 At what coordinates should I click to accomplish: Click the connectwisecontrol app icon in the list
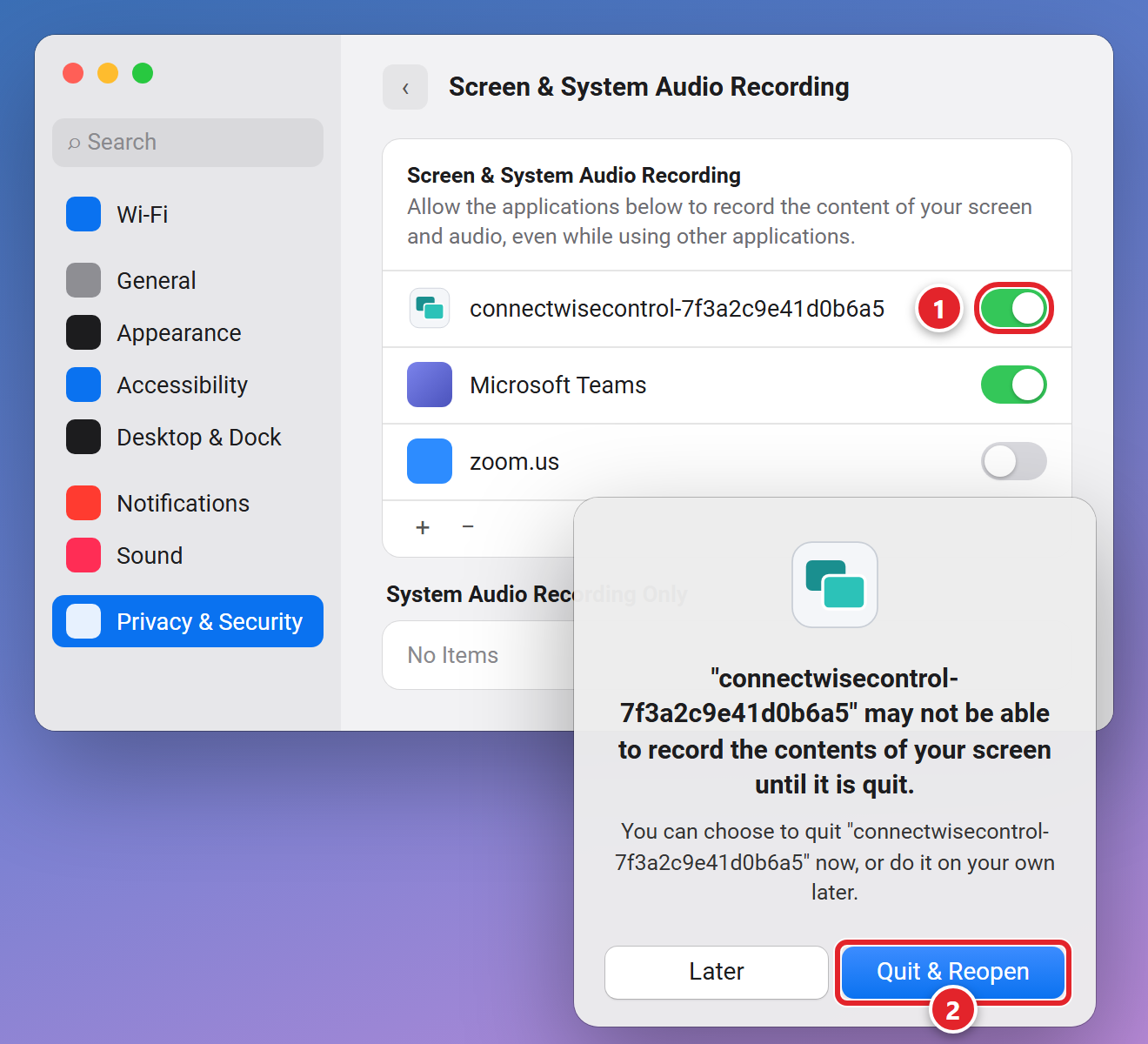pos(430,308)
